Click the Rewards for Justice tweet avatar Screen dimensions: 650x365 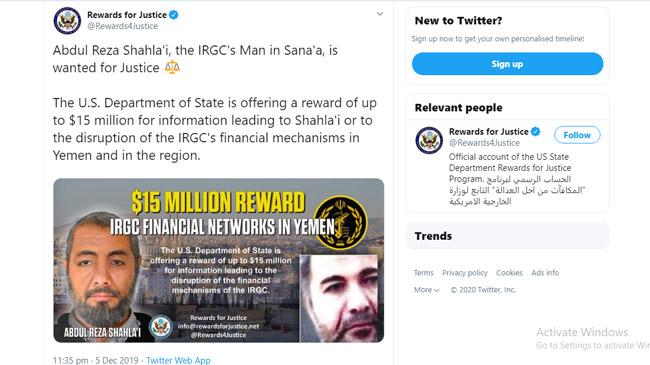point(67,20)
